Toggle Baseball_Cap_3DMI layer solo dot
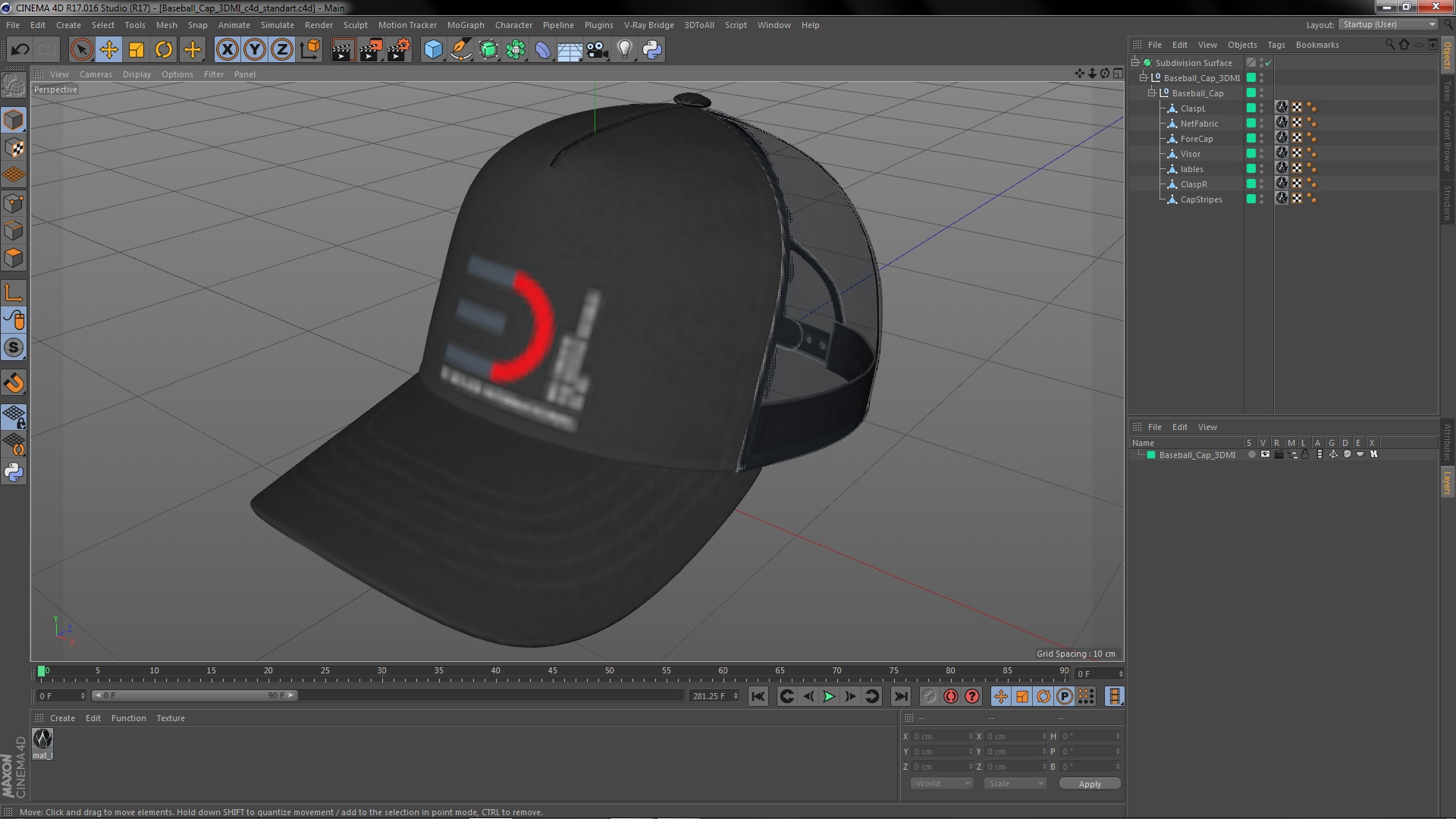The height and width of the screenshot is (819, 1456). point(1251,454)
